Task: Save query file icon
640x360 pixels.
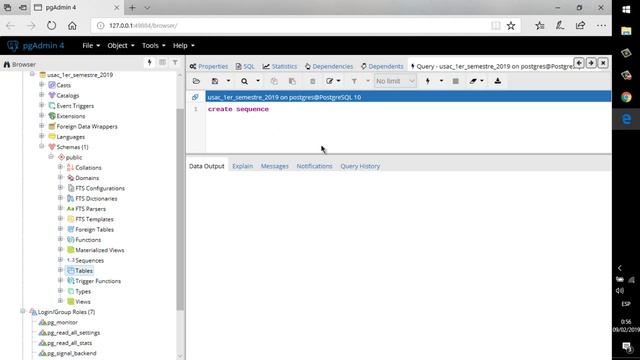Action: [215, 81]
